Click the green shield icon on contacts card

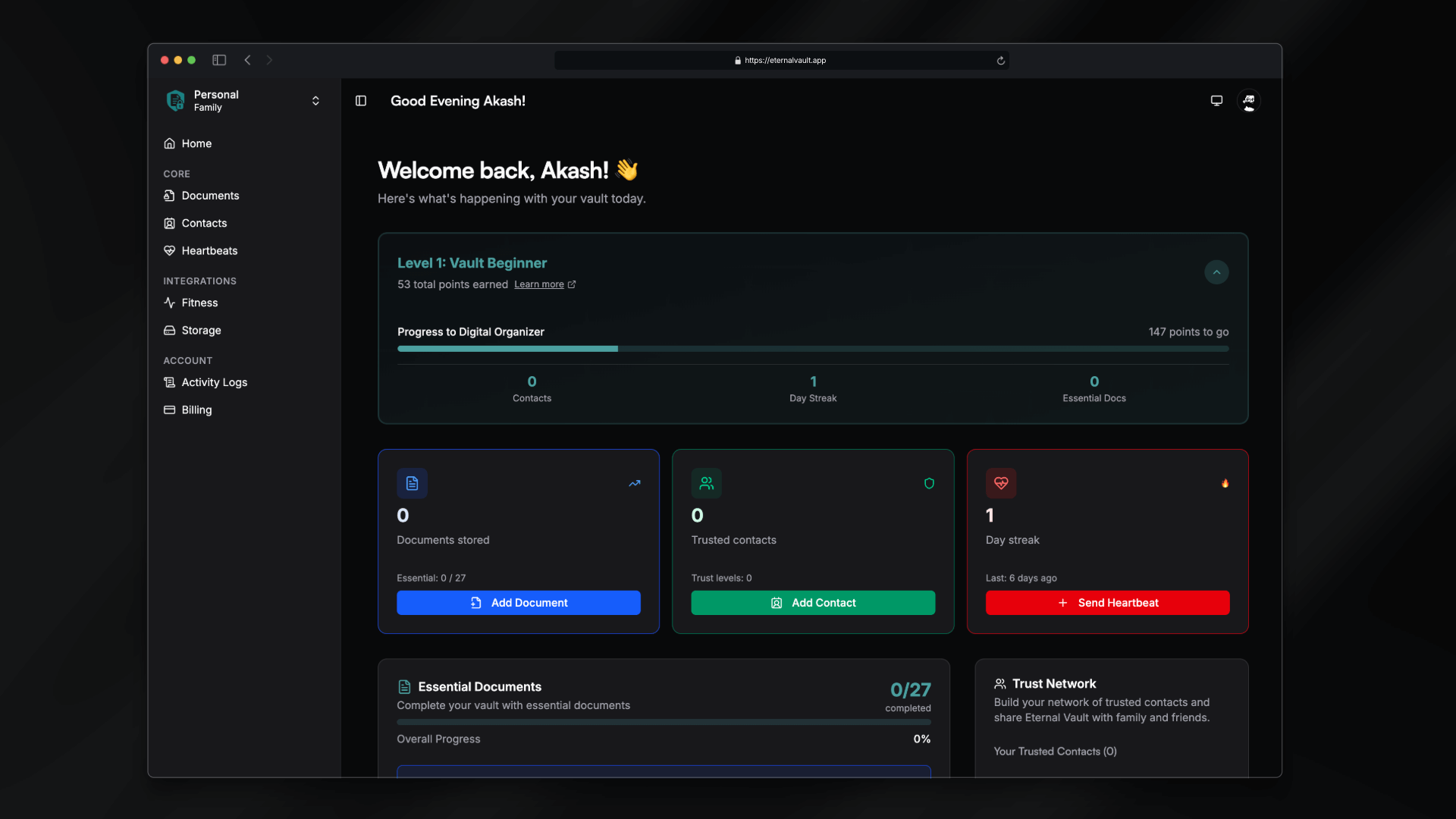coord(929,483)
